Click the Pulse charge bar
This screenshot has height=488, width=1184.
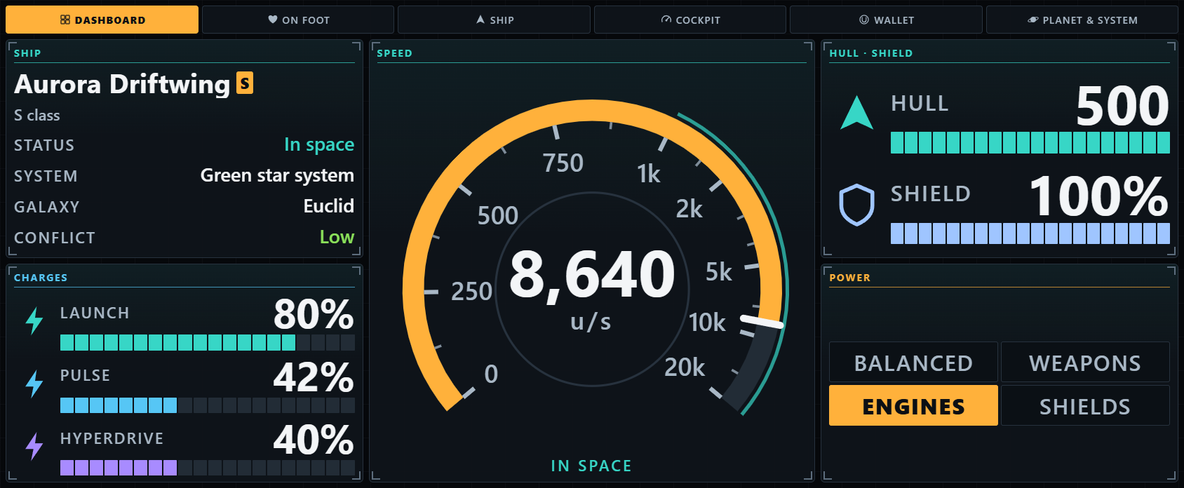pos(207,406)
